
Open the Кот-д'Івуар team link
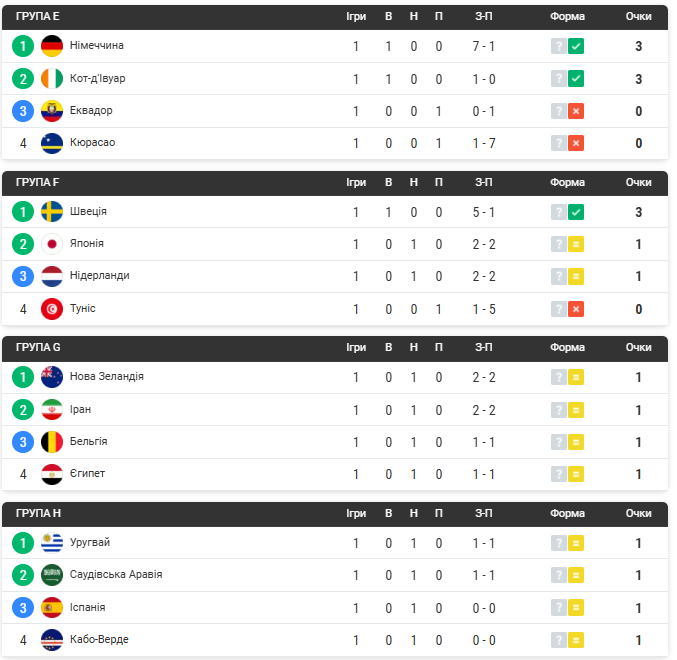[x=98, y=79]
